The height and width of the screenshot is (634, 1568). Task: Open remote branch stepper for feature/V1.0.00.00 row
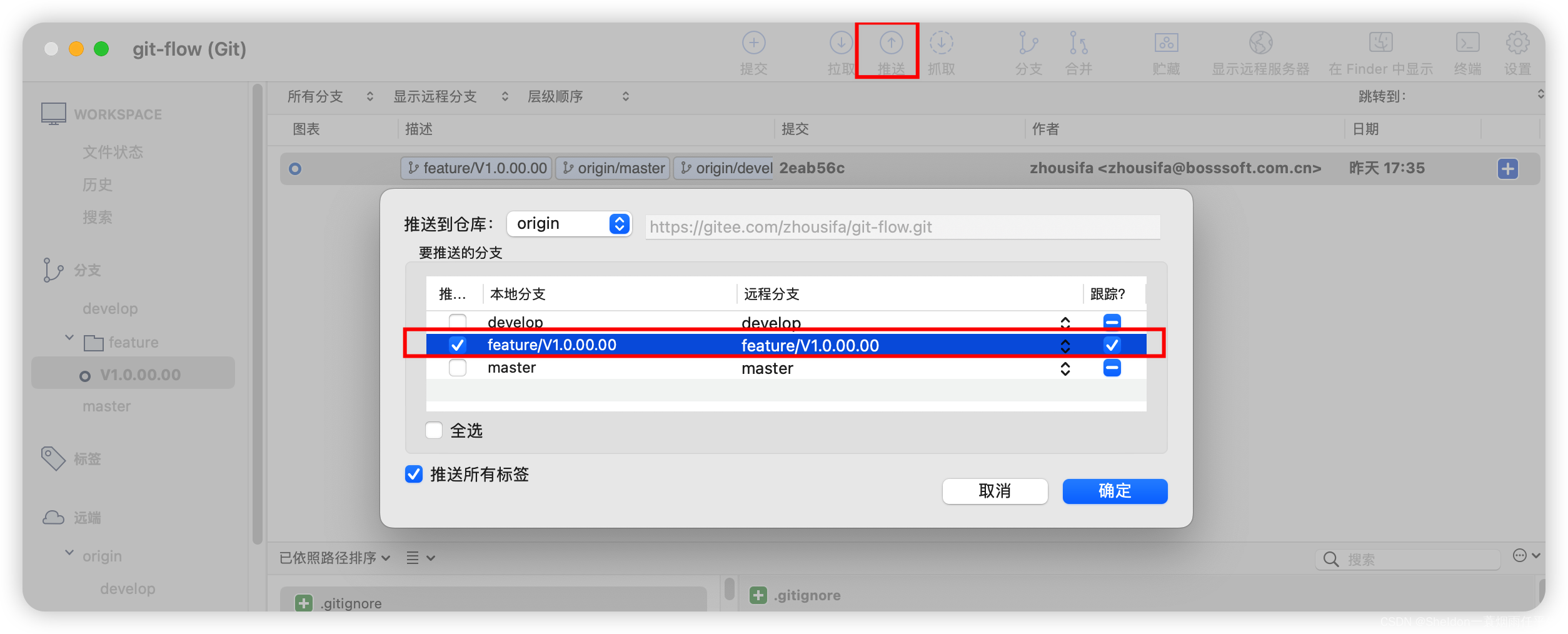click(1065, 346)
